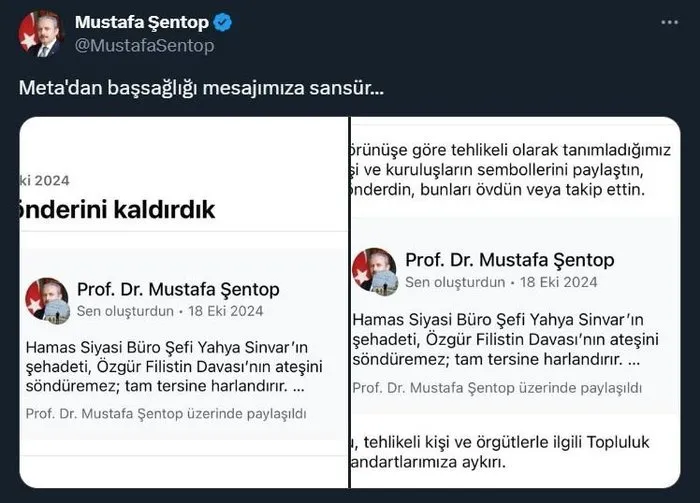The height and width of the screenshot is (503, 700).
Task: Click the tweet author's profile avatar
Action: (39, 33)
